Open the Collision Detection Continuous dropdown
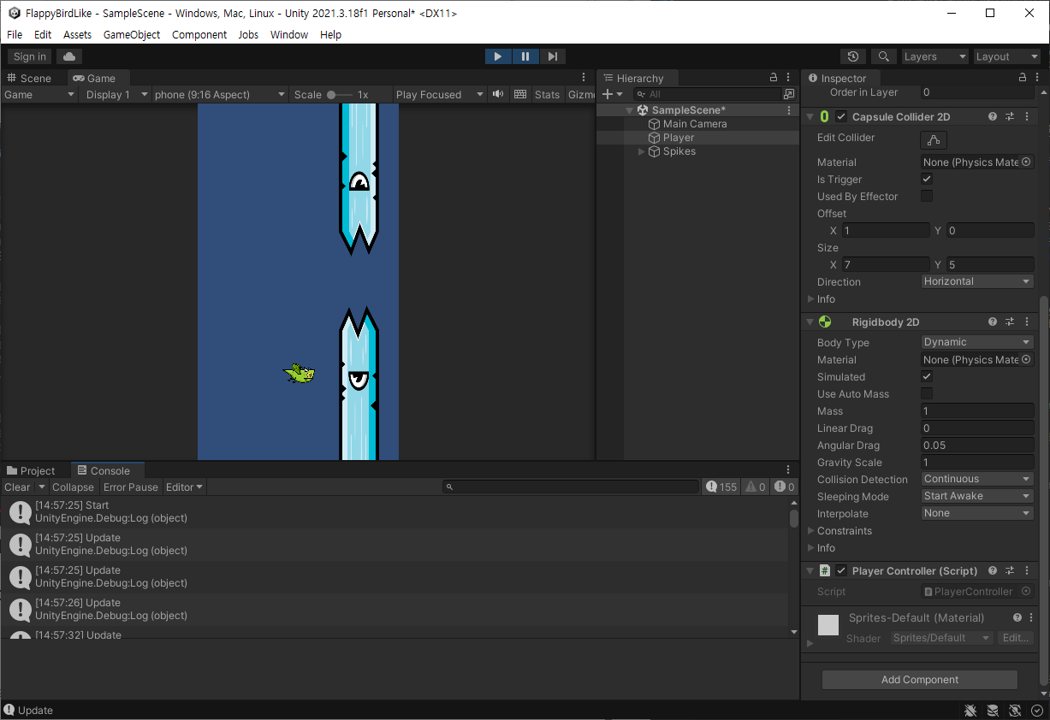 [x=977, y=479]
